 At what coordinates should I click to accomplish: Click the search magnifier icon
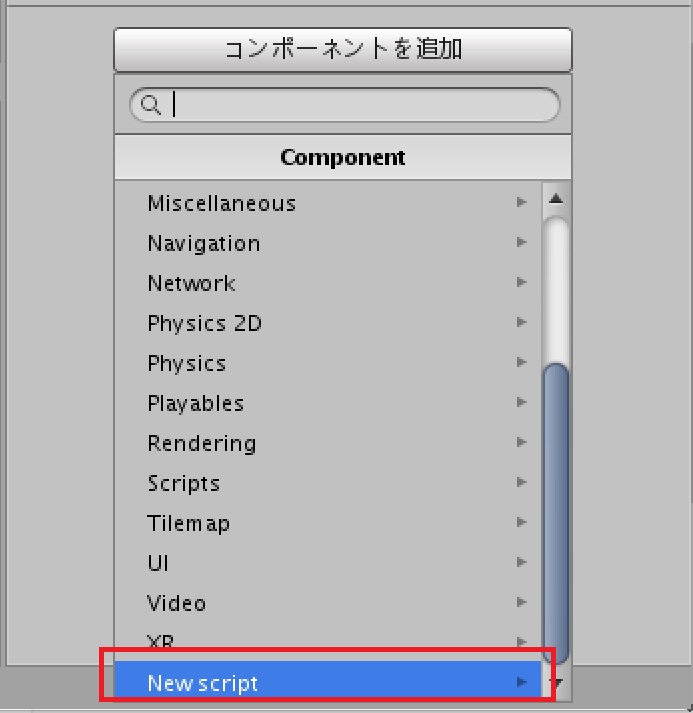[x=151, y=105]
